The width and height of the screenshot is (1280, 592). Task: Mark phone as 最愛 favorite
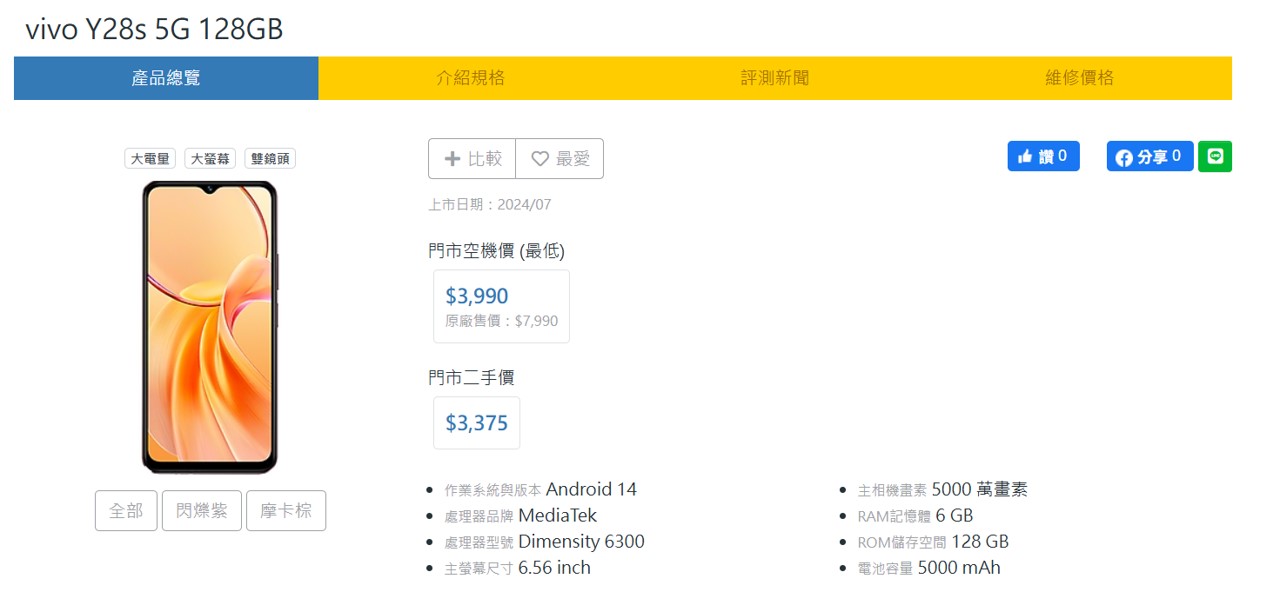560,158
